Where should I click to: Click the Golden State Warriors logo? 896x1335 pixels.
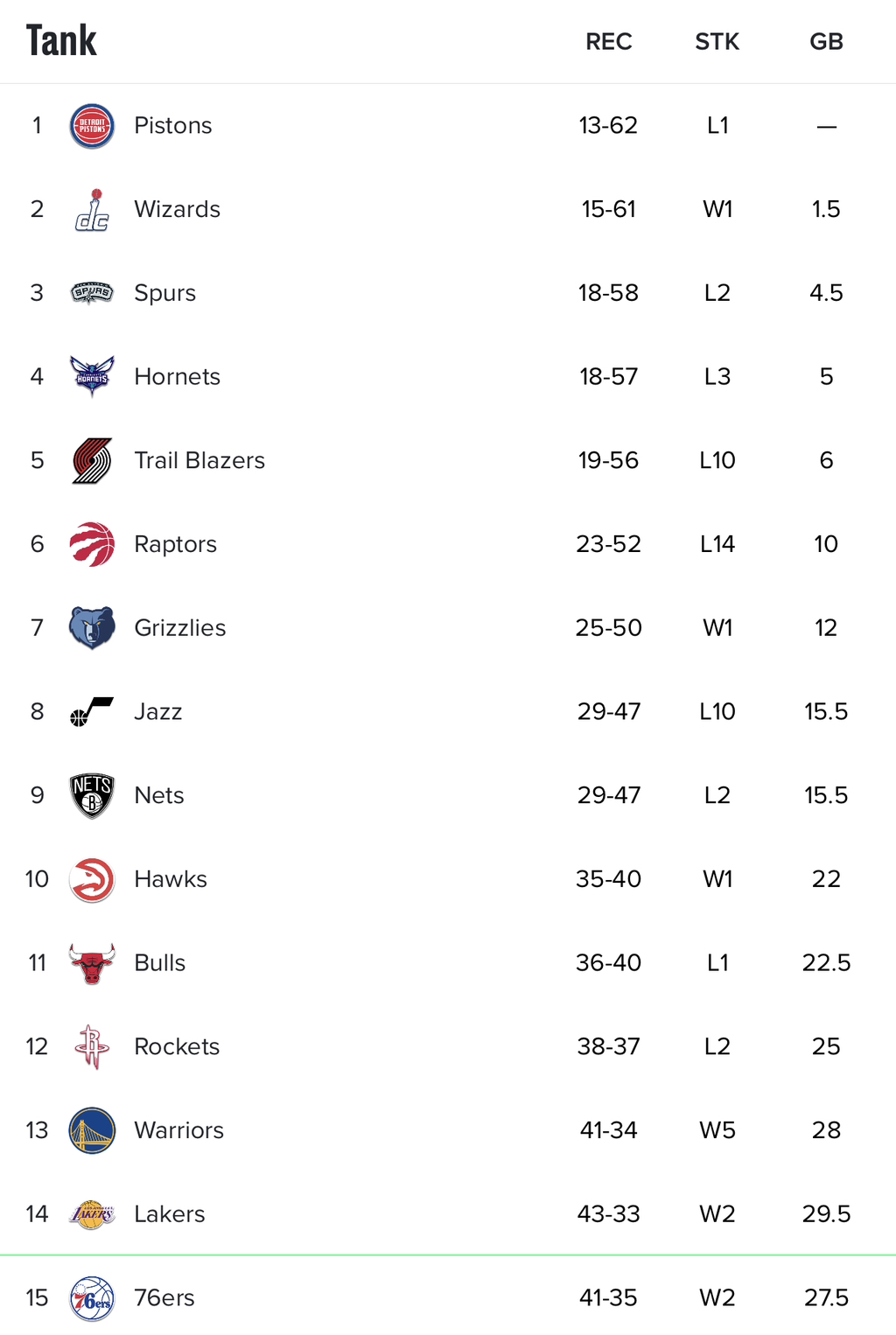coord(92,1130)
